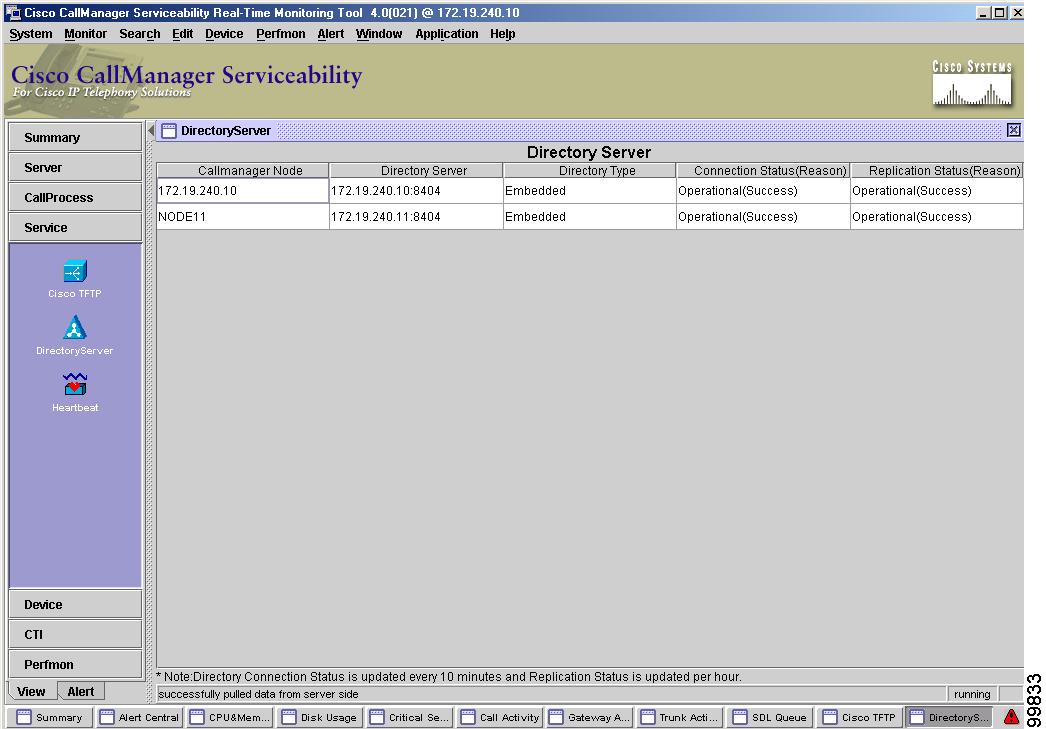Screen dimensions: 1046x729
Task: Click the red alert triangle icon
Action: pos(1011,717)
